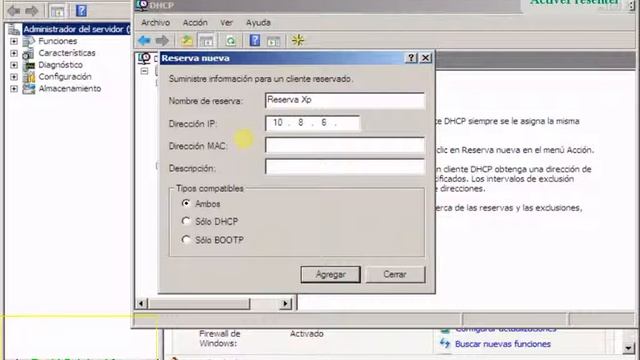This screenshot has width=640, height=360.
Task: Select the Sólo BOOTP radio button
Action: coord(186,239)
